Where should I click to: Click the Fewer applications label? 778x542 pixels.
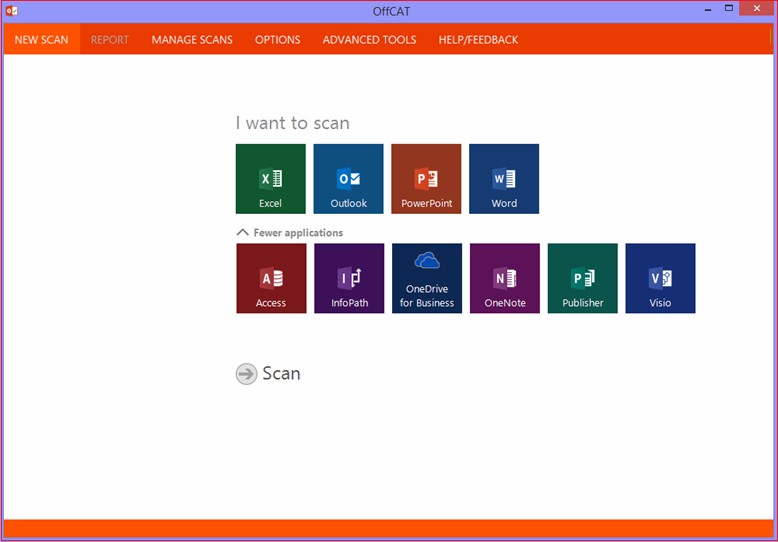(x=298, y=232)
